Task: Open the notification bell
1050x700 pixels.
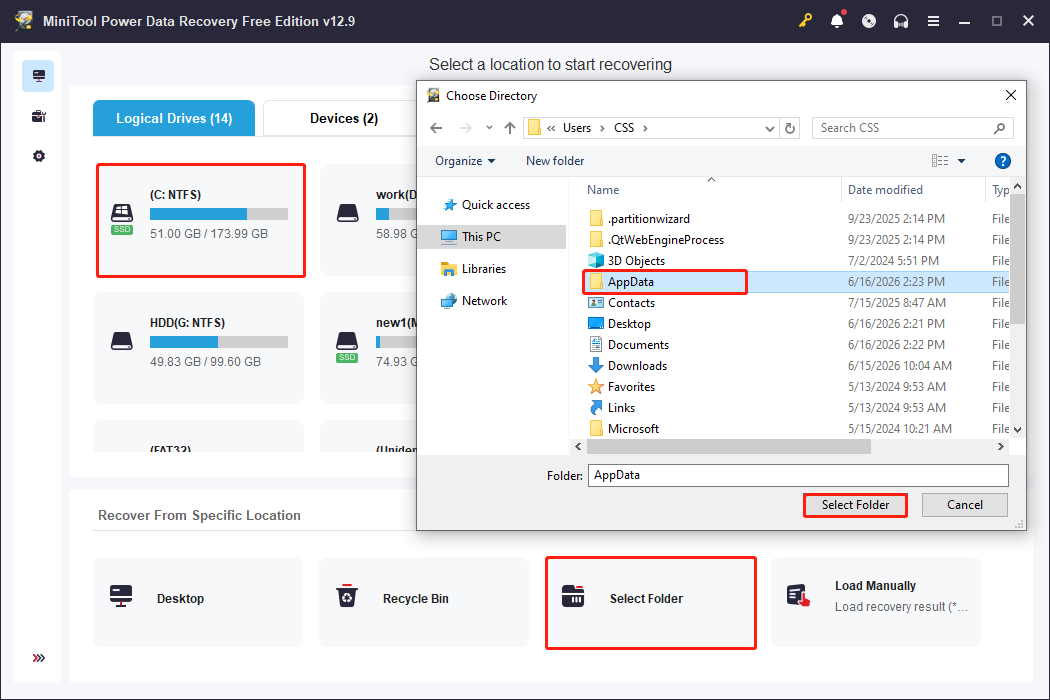Action: [x=837, y=21]
